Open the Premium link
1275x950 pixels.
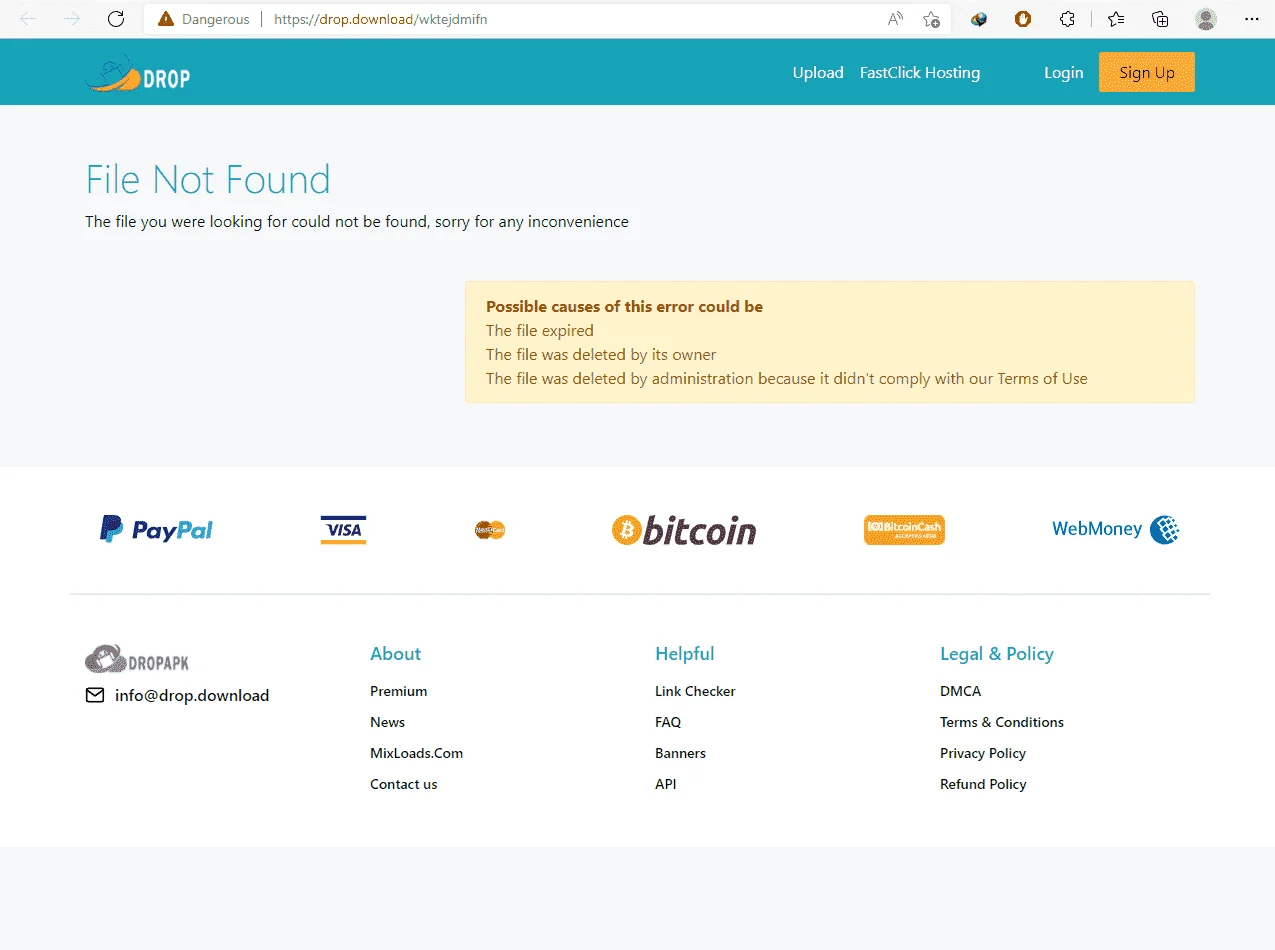398,691
